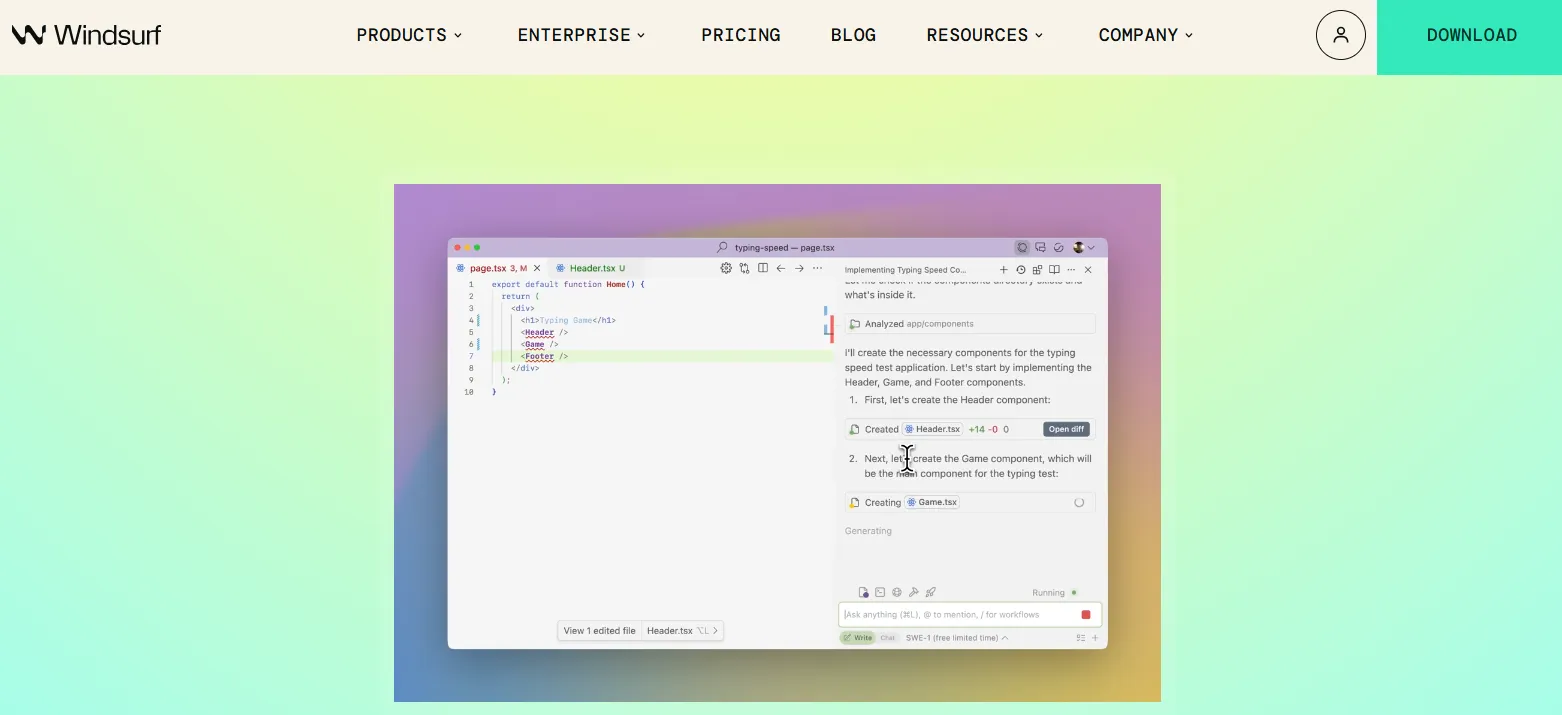The width and height of the screenshot is (1562, 715).
Task: Toggle Chat mode in Cascade panel
Action: click(888, 638)
